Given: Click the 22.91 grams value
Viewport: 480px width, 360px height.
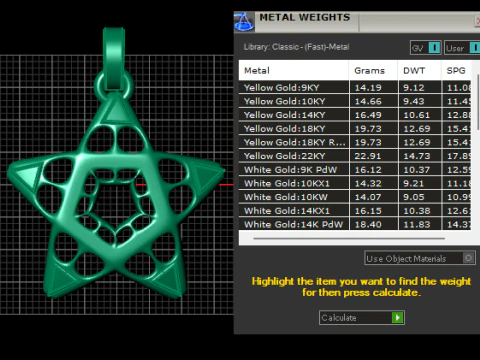Looking at the screenshot, I should 368,156.
